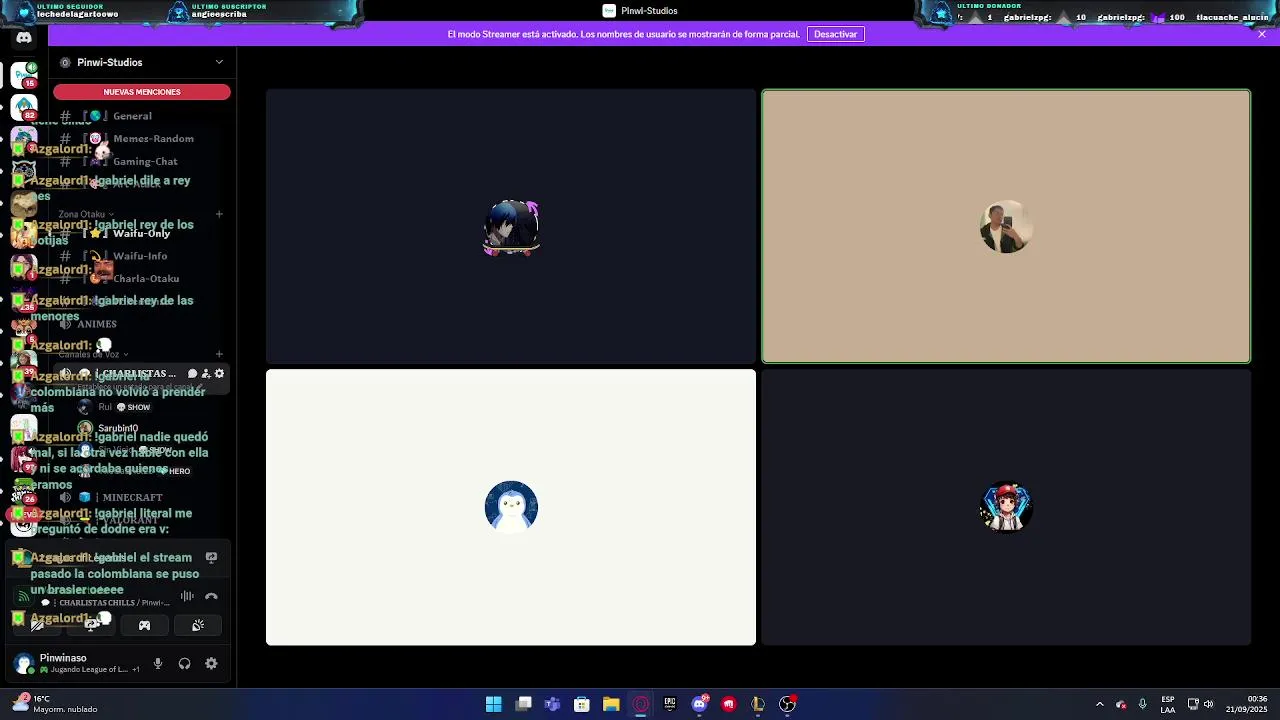Open voice connection signal details
The image size is (1280, 720).
(x=23, y=596)
